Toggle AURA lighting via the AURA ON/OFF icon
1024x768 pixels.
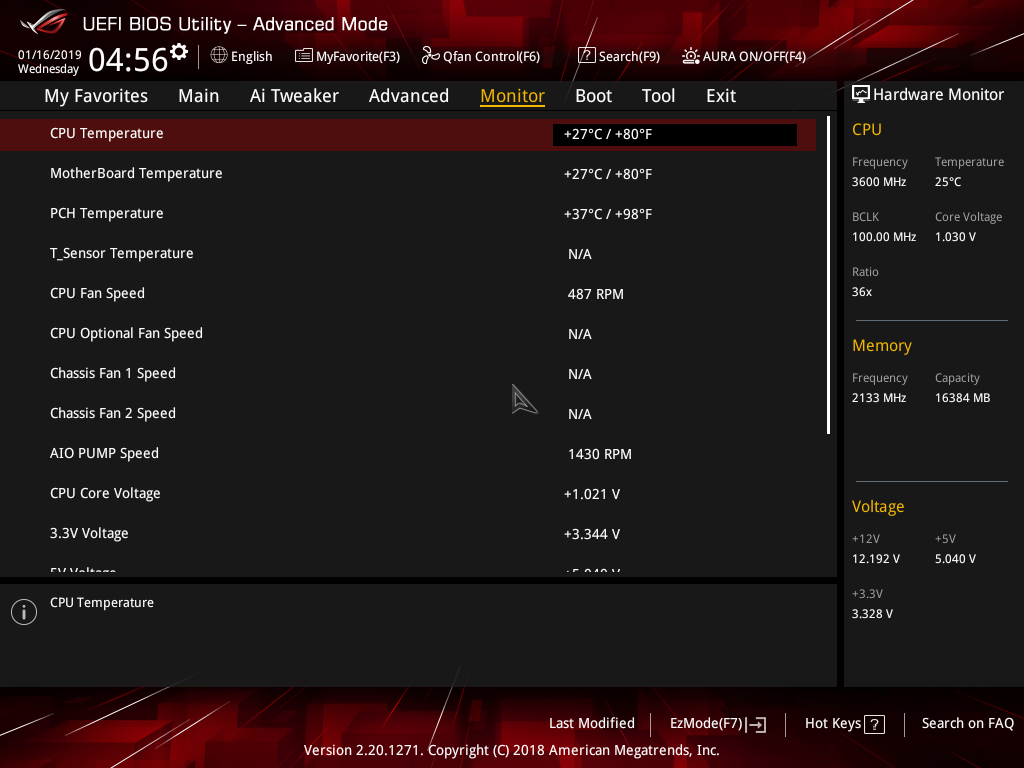pos(689,56)
